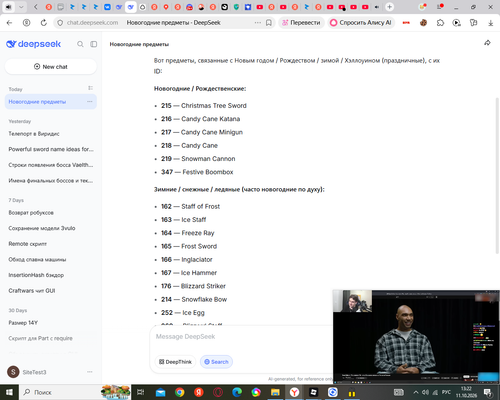This screenshot has width=500, height=400.
Task: Open the Обход спавна машины chat
Action: (x=37, y=259)
